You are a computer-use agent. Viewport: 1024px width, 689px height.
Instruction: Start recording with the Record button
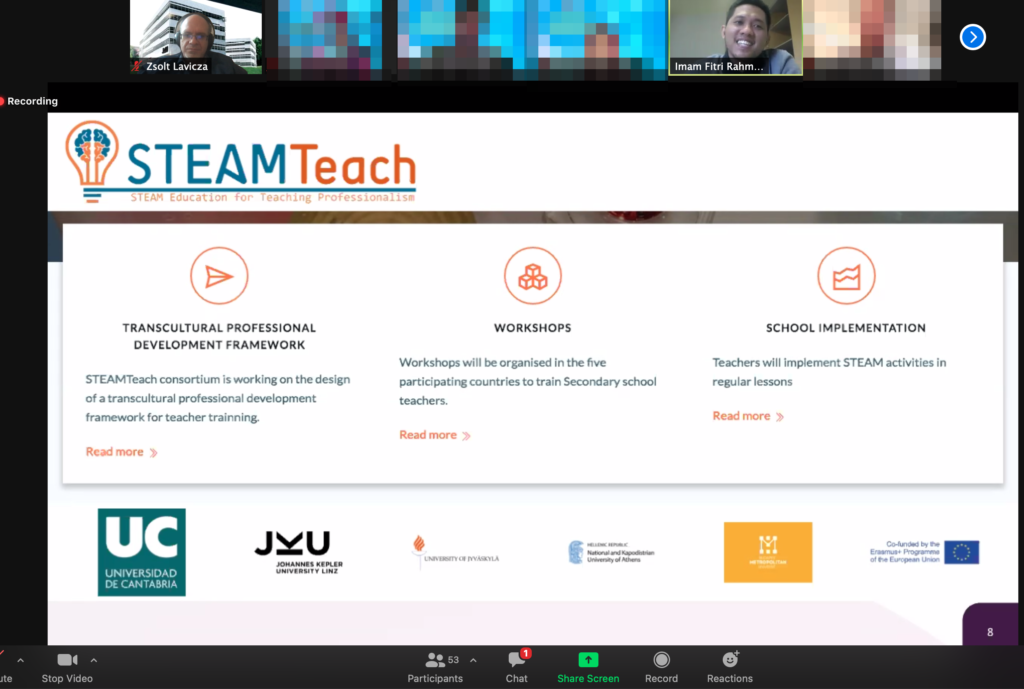click(661, 661)
